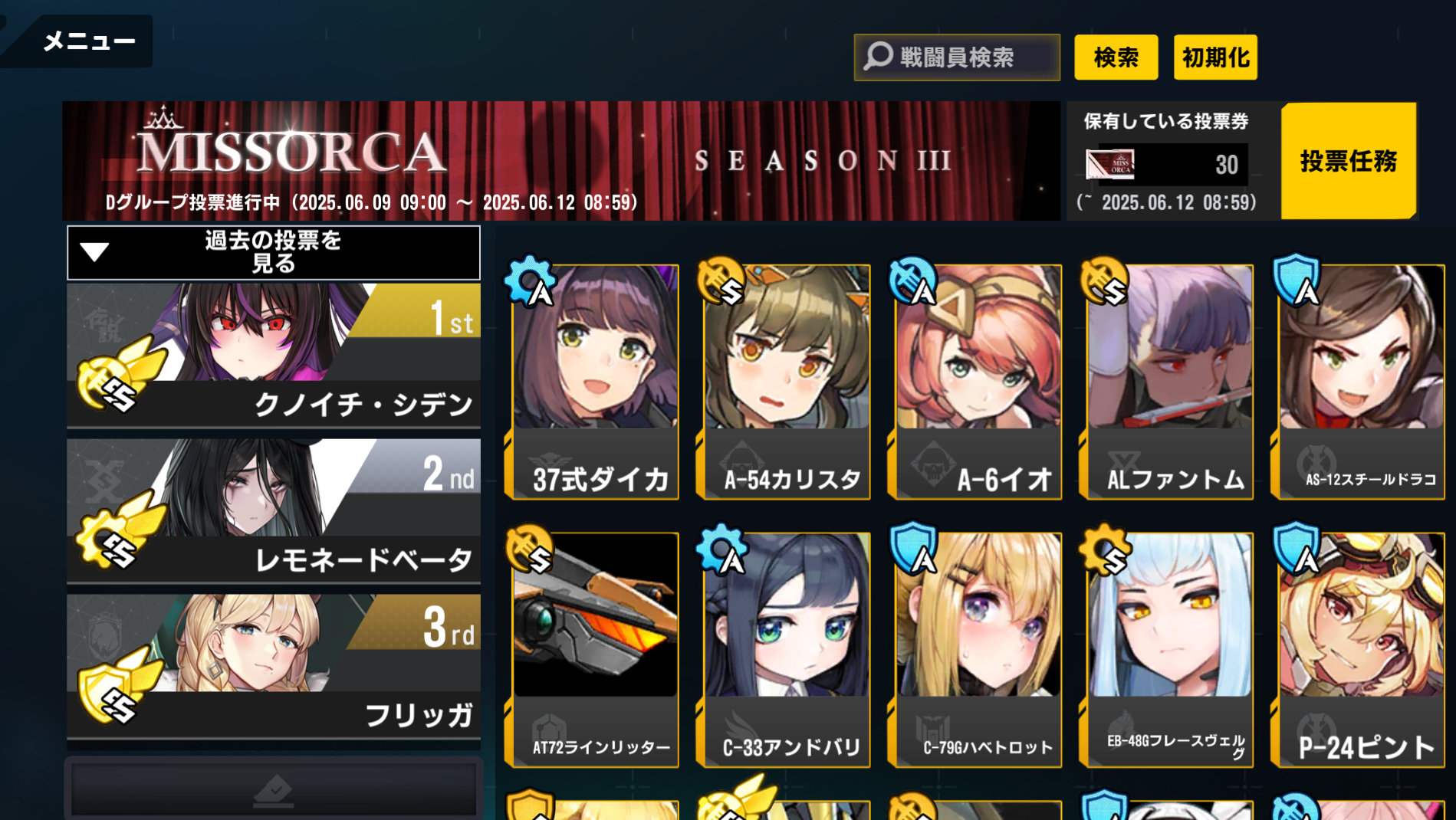Click the white triangle arrow on past votes
The width and height of the screenshot is (1456, 820).
[94, 252]
